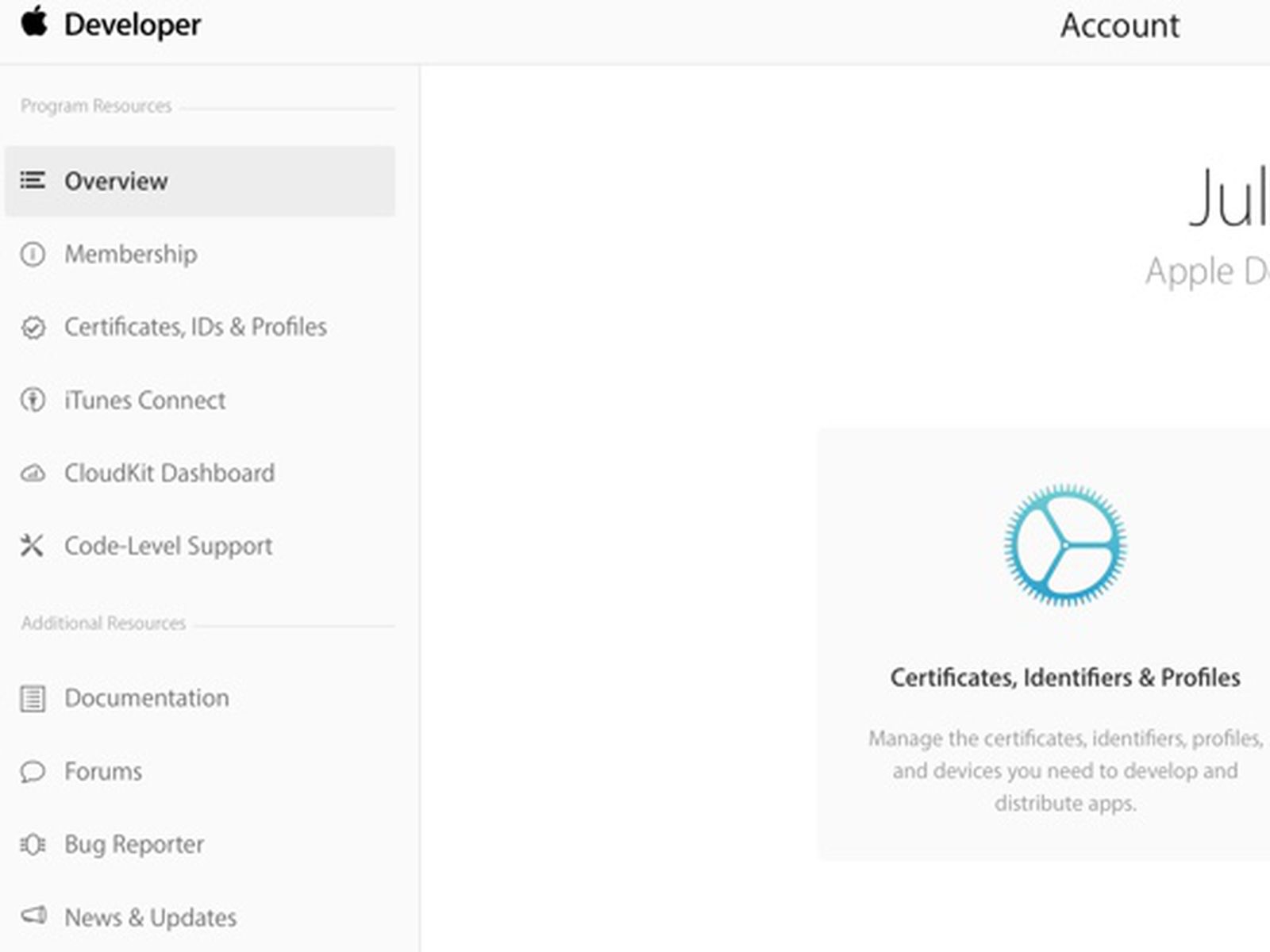Screen dimensions: 1270x952
Task: Click the Developer title in the header
Action: pos(133,25)
